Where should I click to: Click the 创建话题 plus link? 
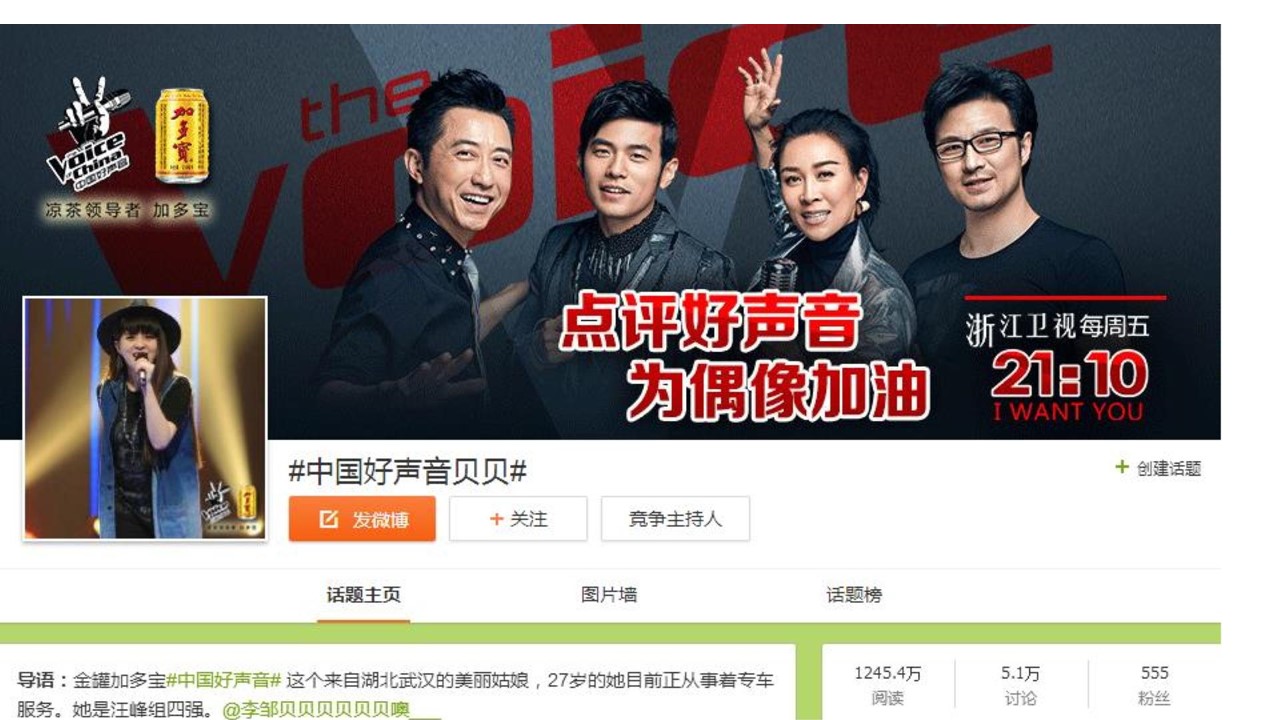(x=1158, y=468)
